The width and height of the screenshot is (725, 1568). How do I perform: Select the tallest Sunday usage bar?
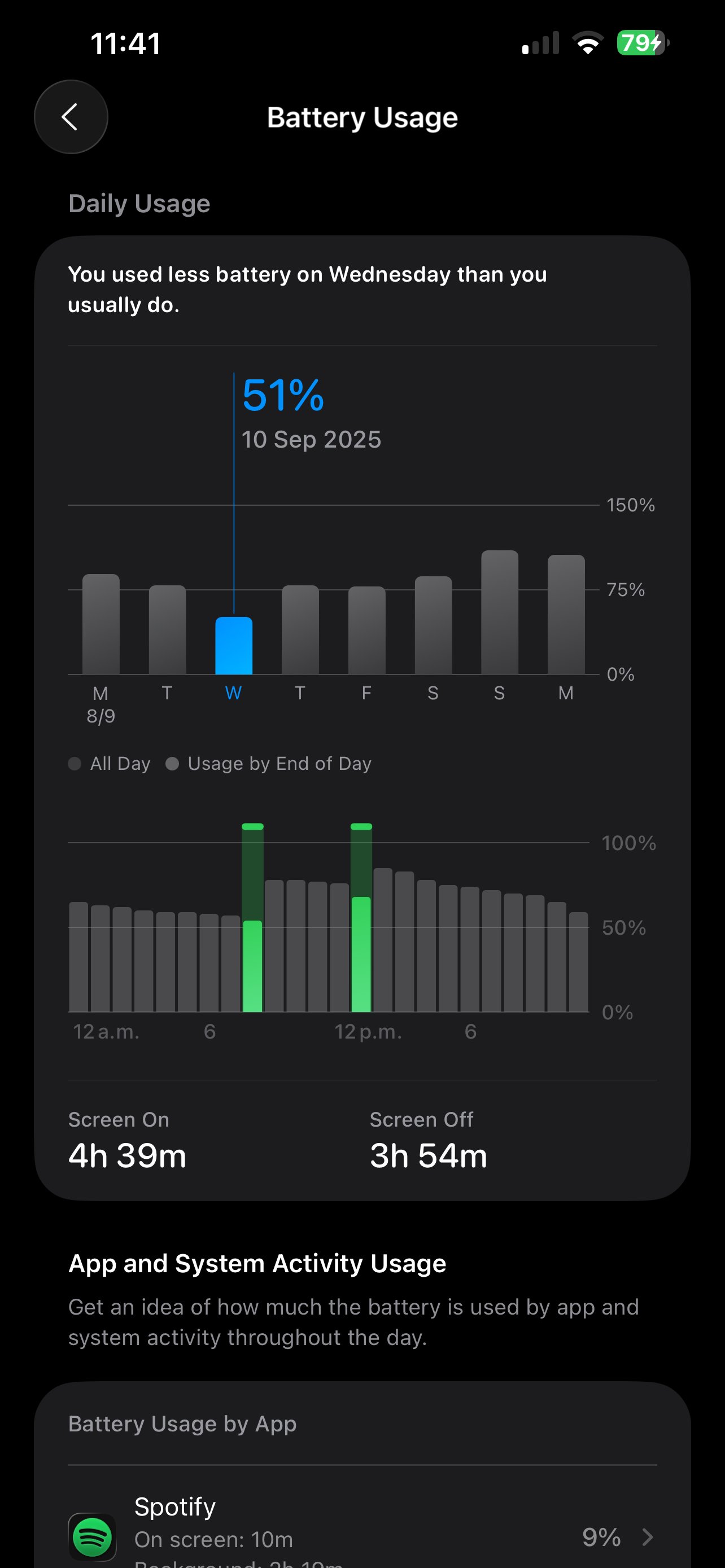(499, 612)
